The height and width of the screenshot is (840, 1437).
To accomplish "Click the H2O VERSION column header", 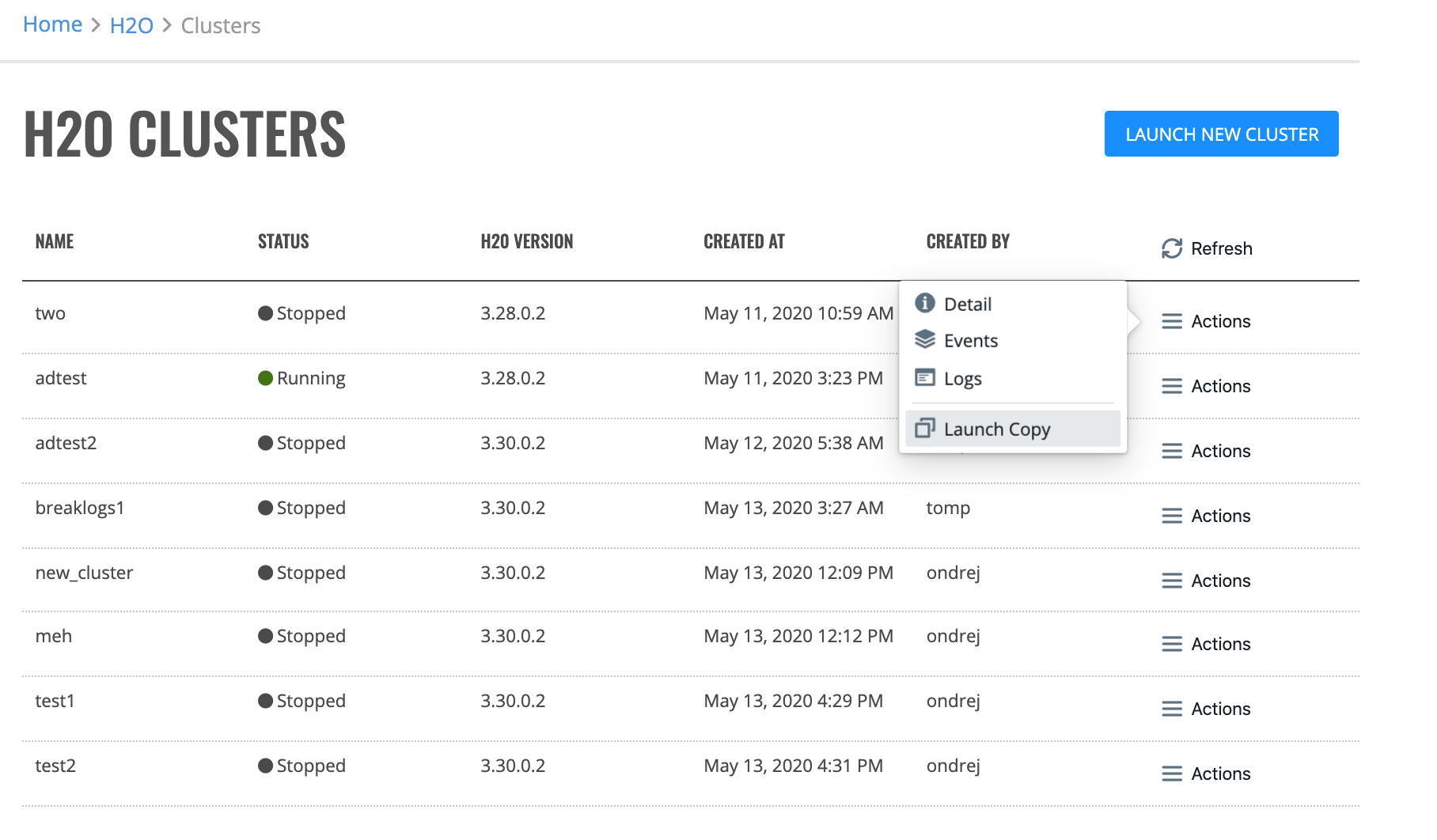I will click(x=527, y=241).
